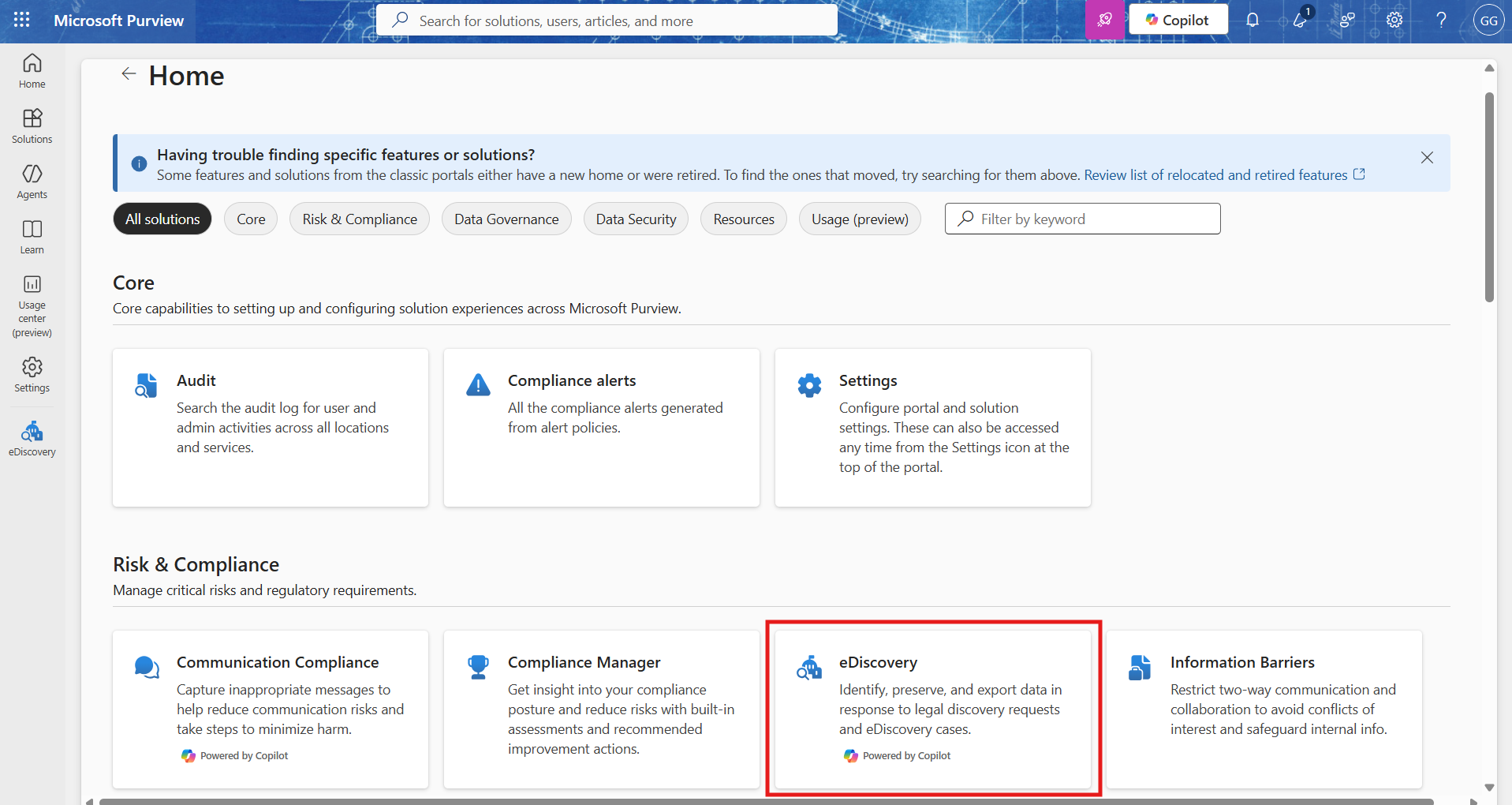Click the Microsoft Purview title

(x=118, y=21)
